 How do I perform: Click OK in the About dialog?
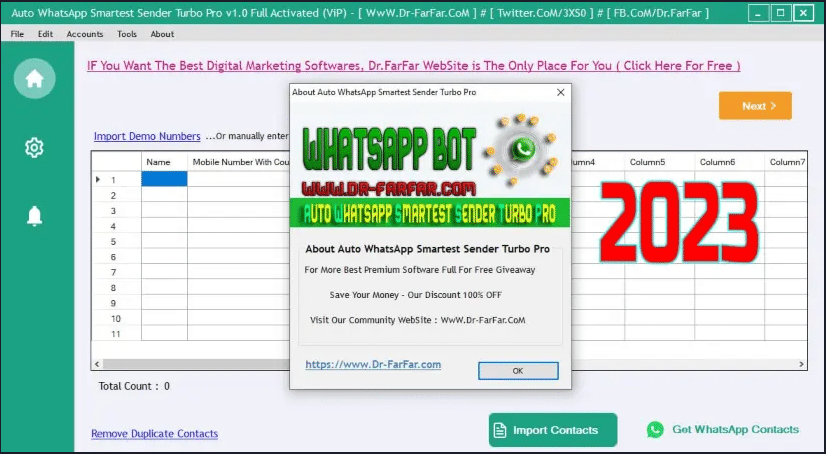point(518,371)
